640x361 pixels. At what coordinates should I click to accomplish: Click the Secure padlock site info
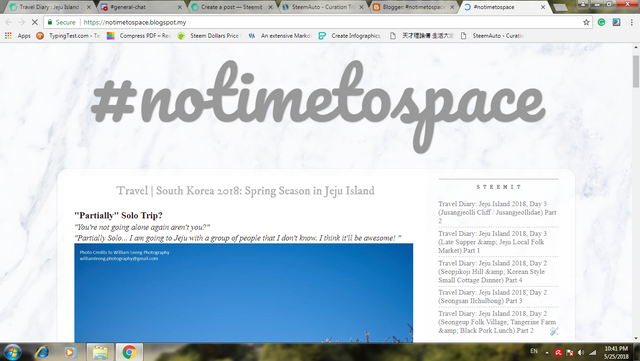click(62, 22)
